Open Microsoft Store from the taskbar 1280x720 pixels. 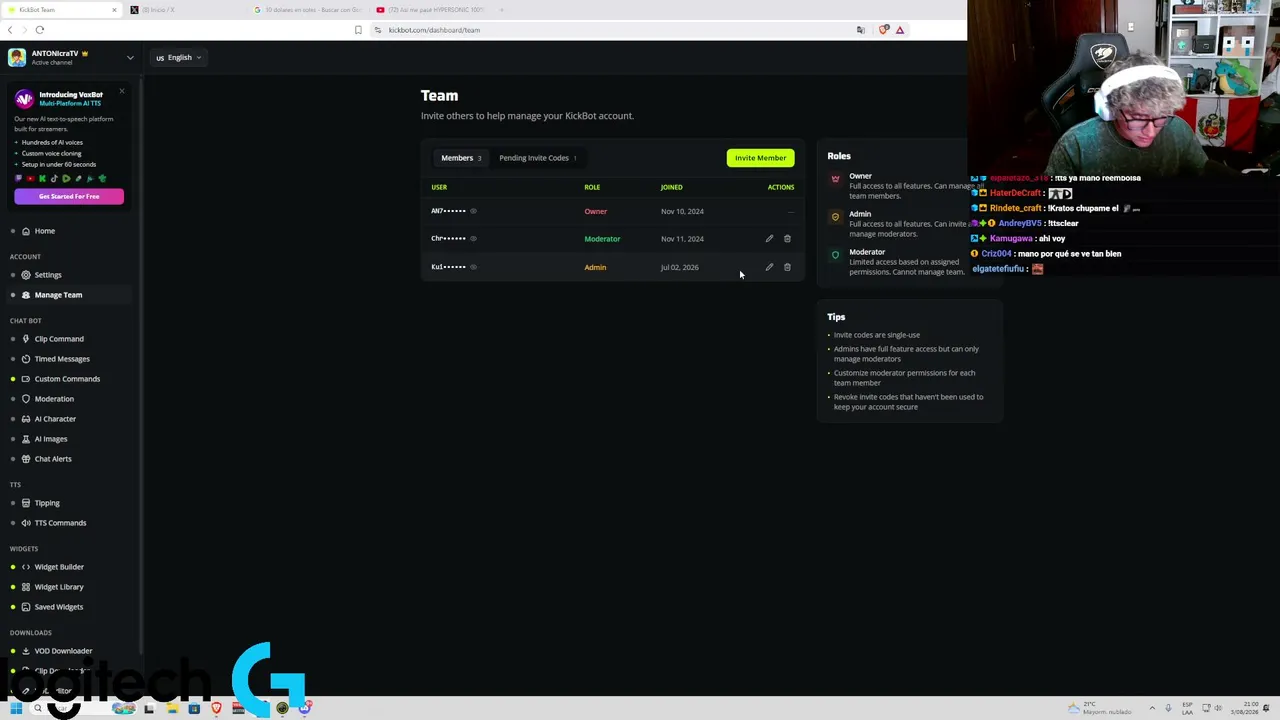[x=194, y=708]
